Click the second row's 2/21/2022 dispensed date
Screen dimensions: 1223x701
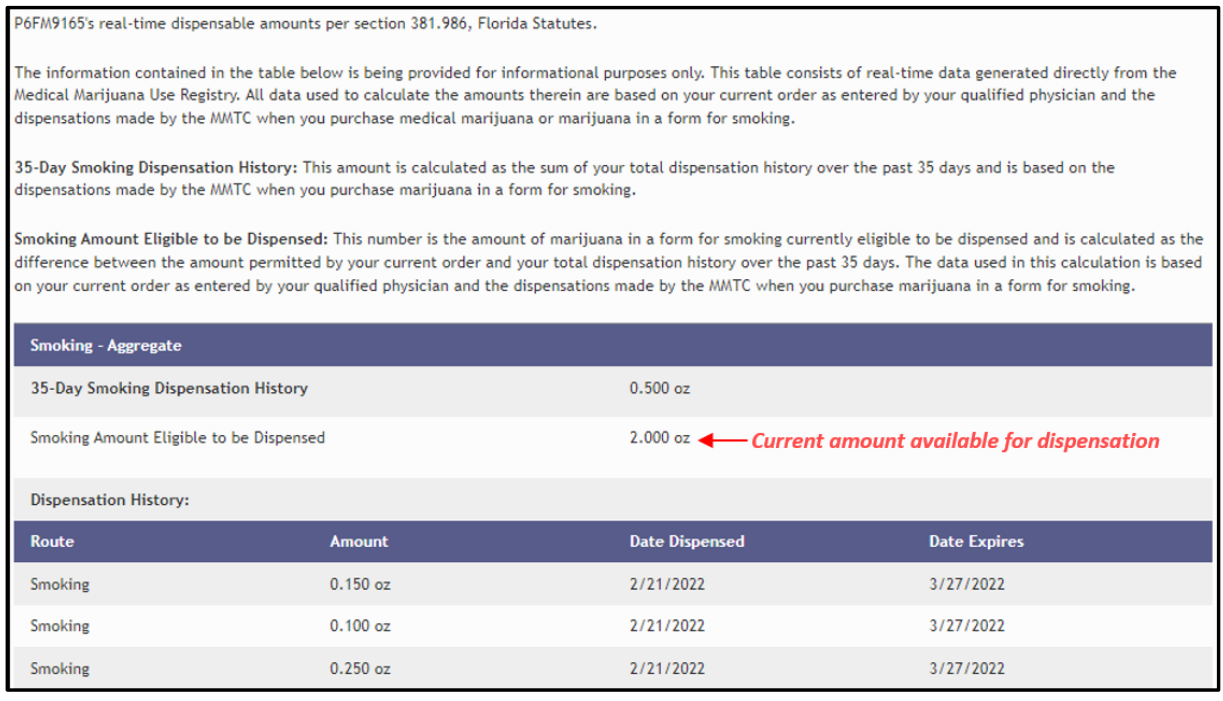point(667,626)
